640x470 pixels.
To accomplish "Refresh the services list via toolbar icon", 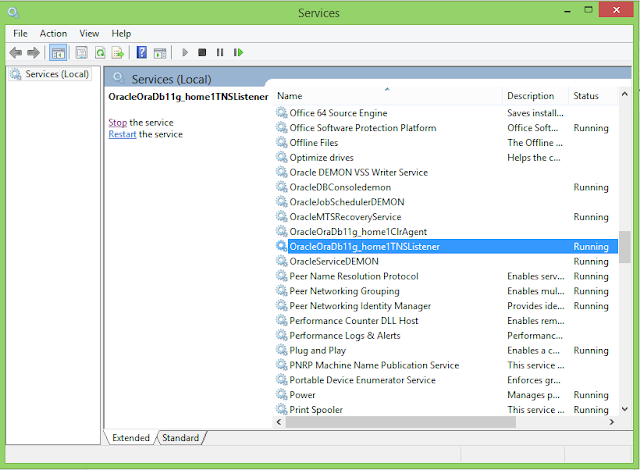I will (x=100, y=53).
